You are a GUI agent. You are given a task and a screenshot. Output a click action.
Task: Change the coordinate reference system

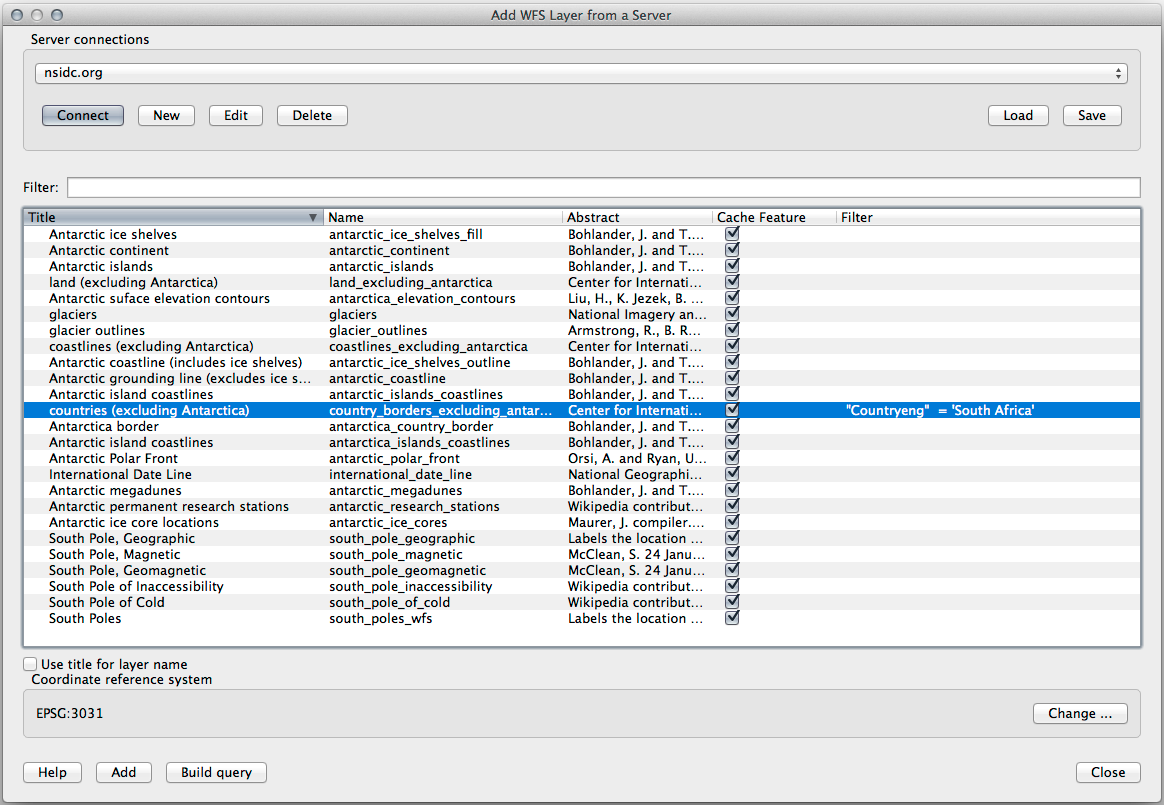pyautogui.click(x=1080, y=713)
